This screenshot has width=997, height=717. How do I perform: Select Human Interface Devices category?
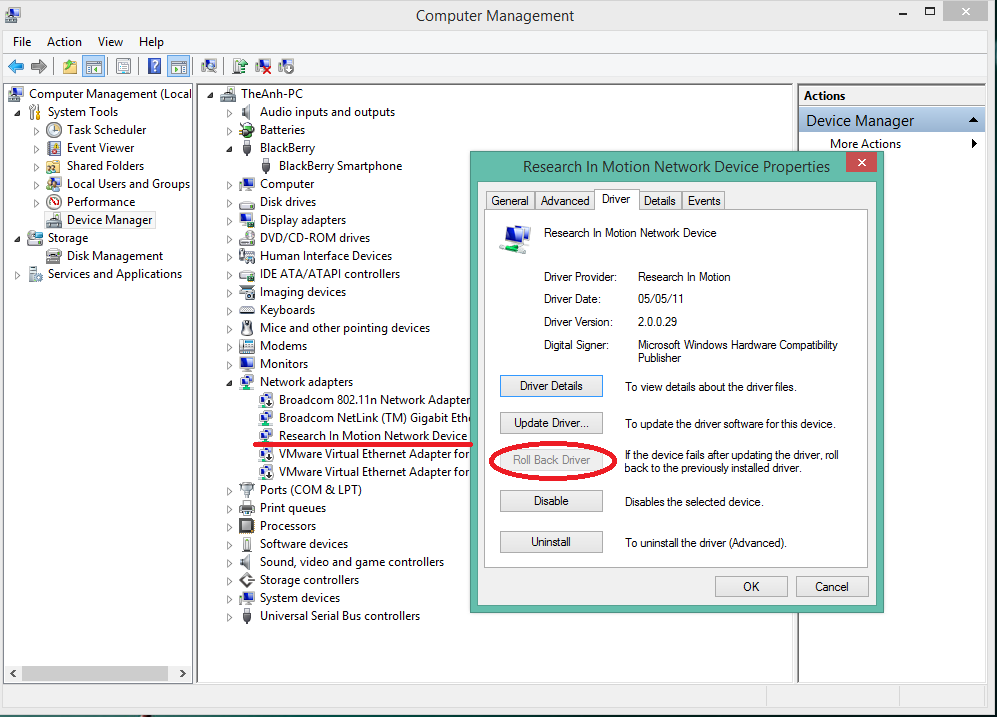click(326, 256)
